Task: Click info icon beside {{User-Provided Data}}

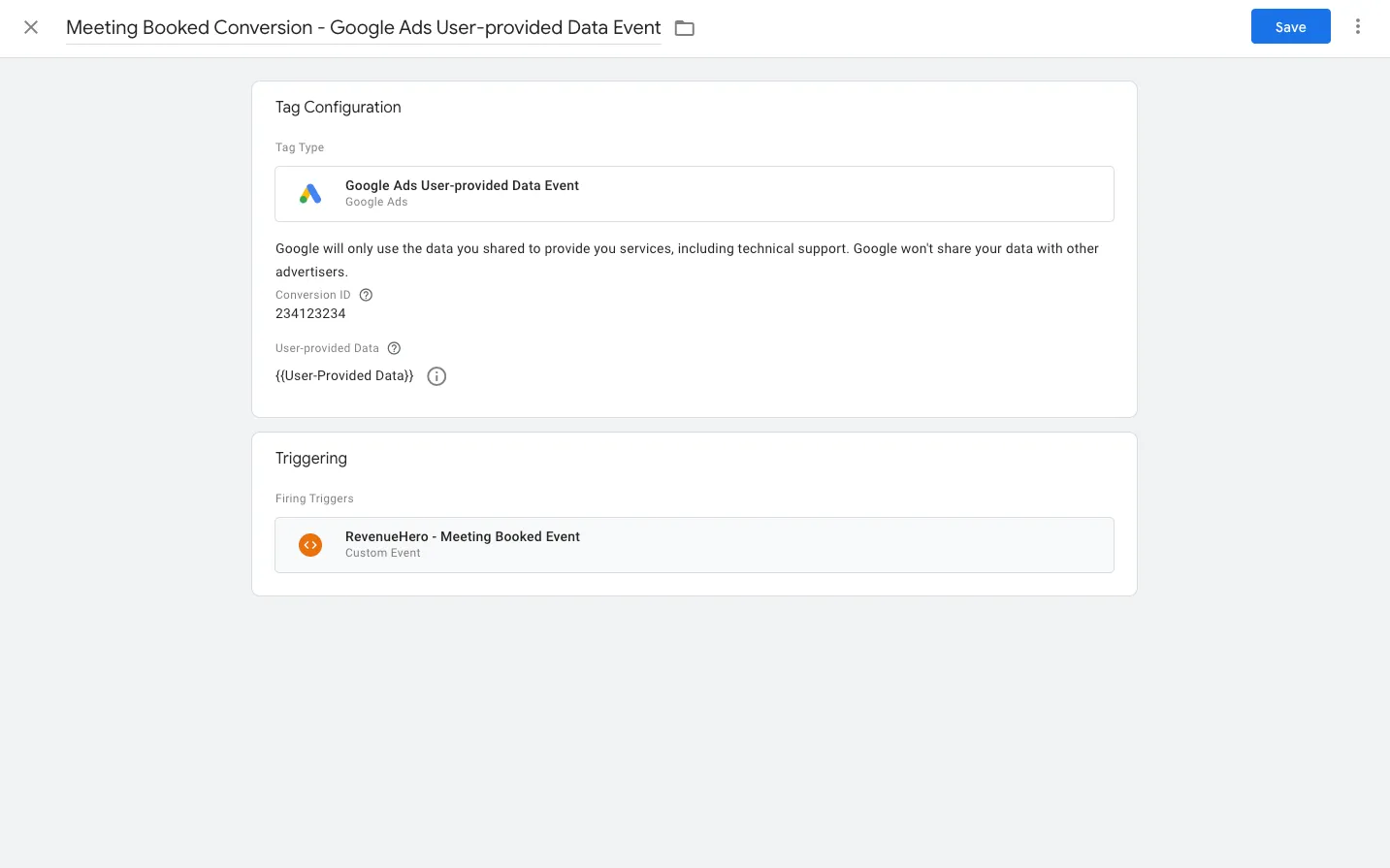Action: point(436,376)
